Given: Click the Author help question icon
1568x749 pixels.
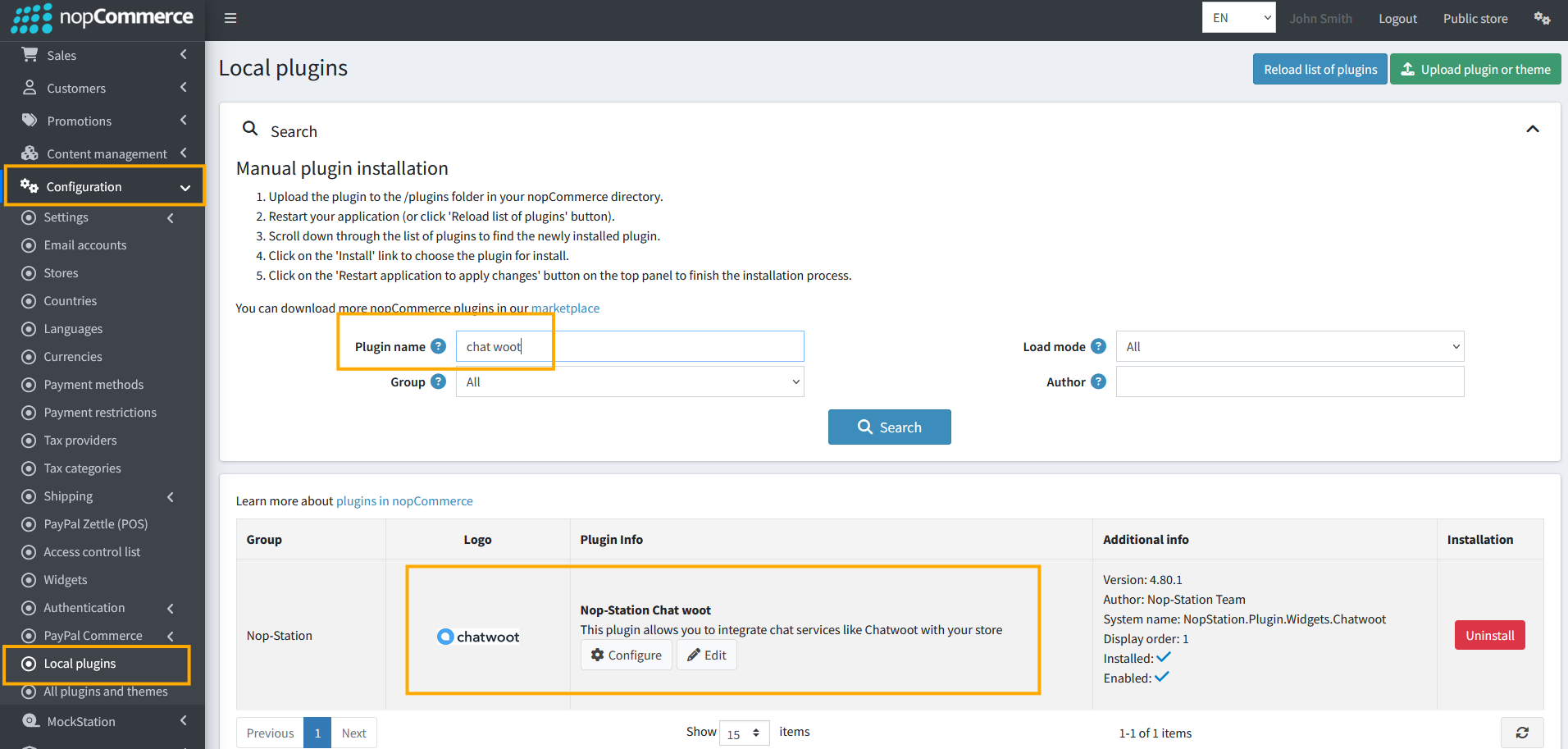Looking at the screenshot, I should point(1099,381).
